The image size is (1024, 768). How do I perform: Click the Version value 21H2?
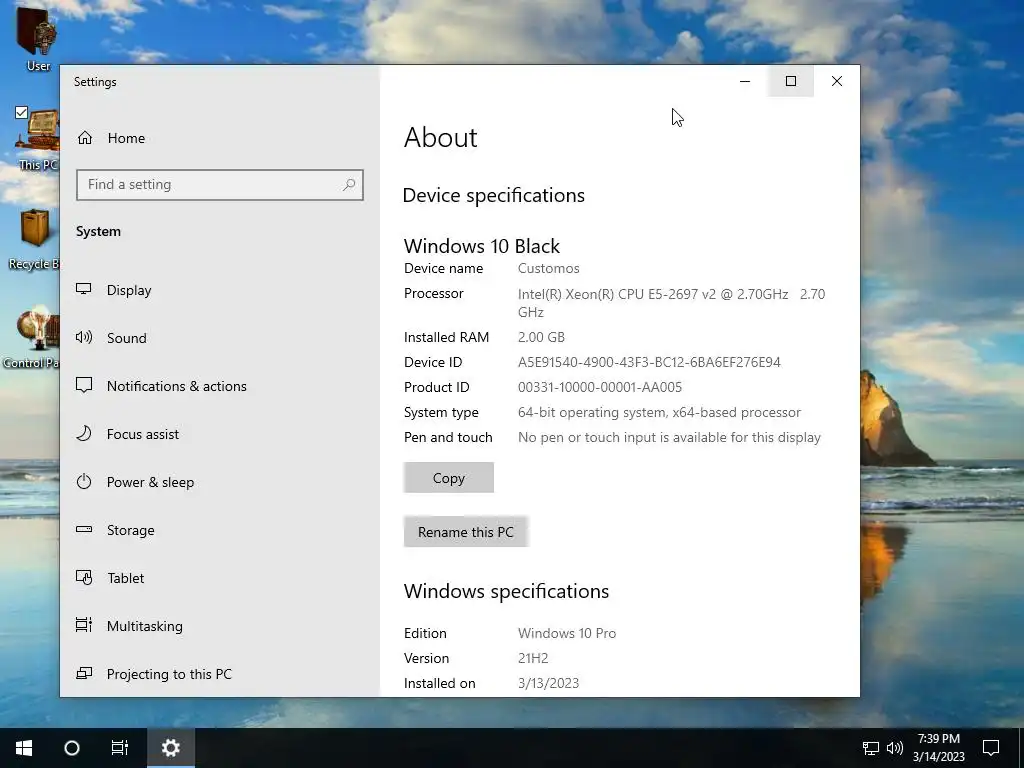point(533,658)
